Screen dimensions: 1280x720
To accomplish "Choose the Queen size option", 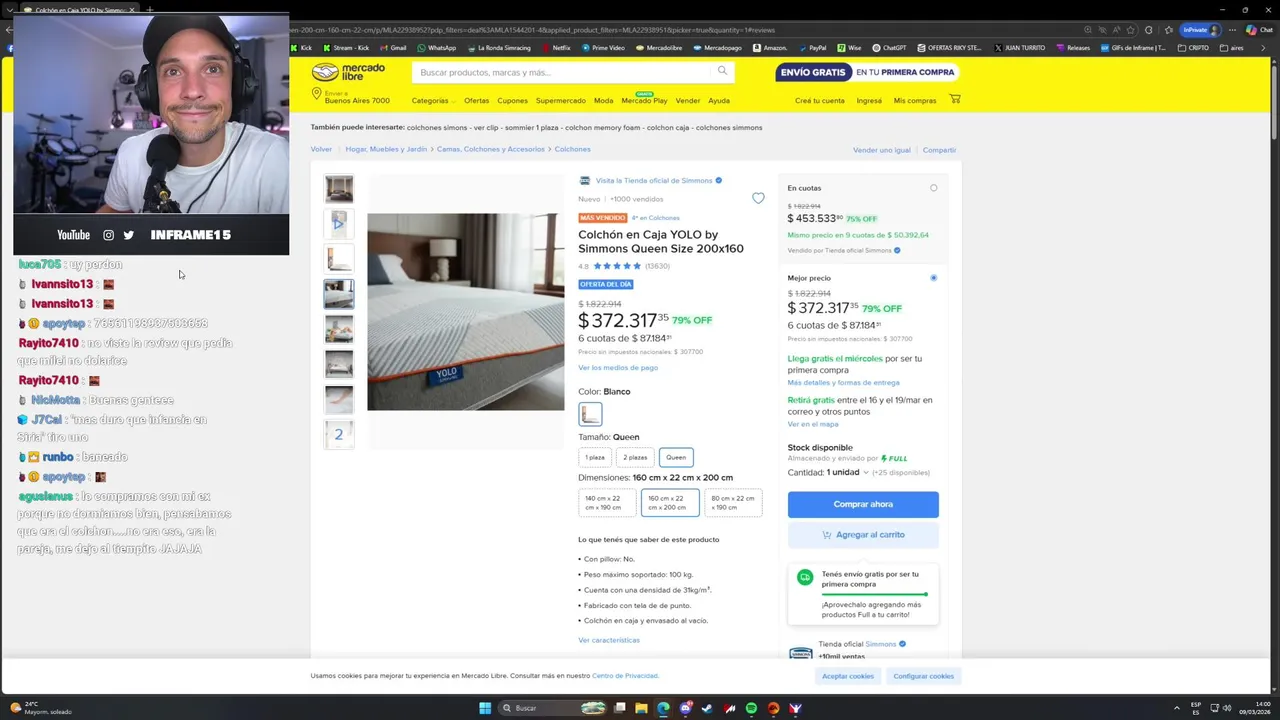I will point(676,457).
